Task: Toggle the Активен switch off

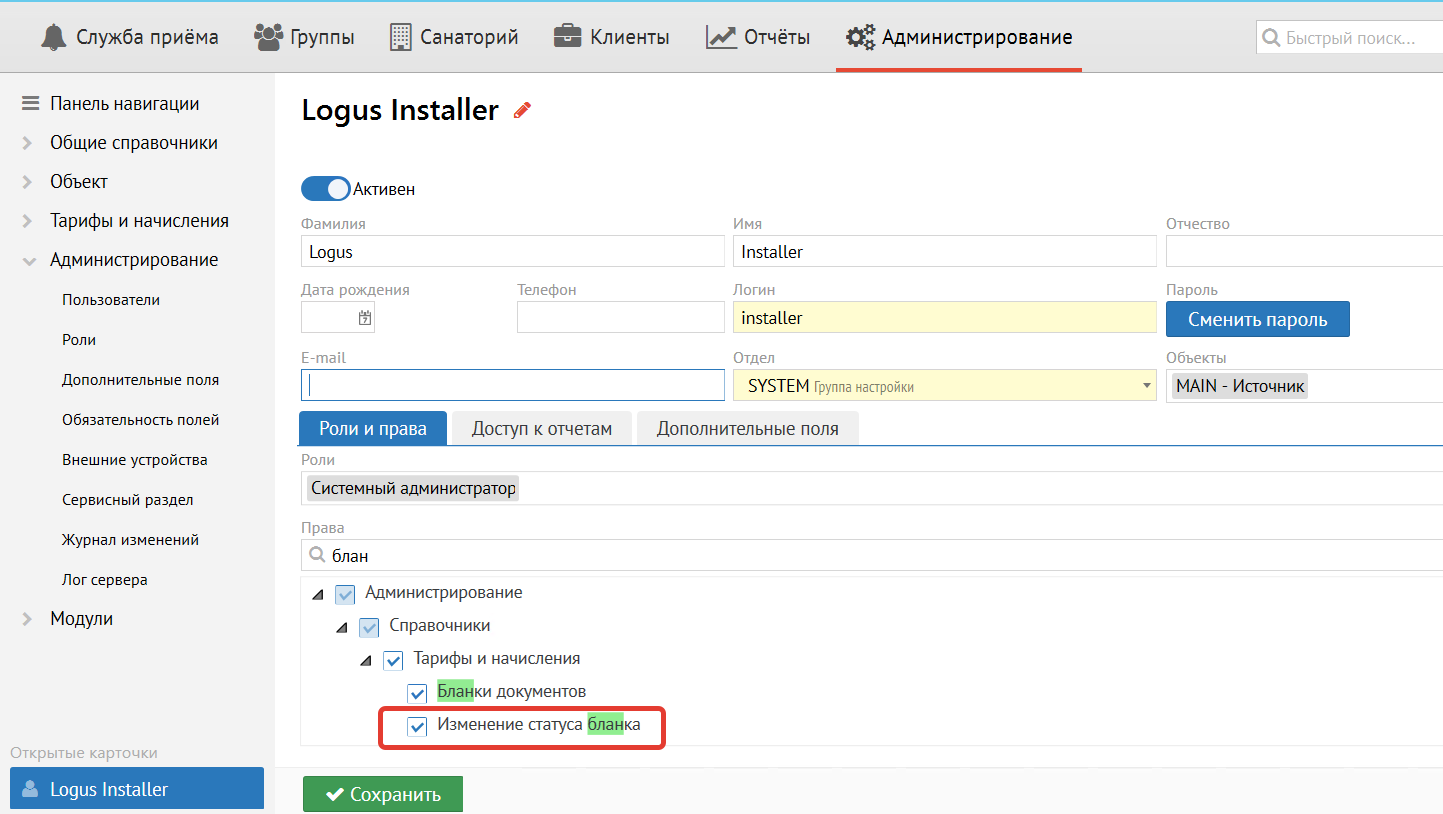Action: point(326,189)
